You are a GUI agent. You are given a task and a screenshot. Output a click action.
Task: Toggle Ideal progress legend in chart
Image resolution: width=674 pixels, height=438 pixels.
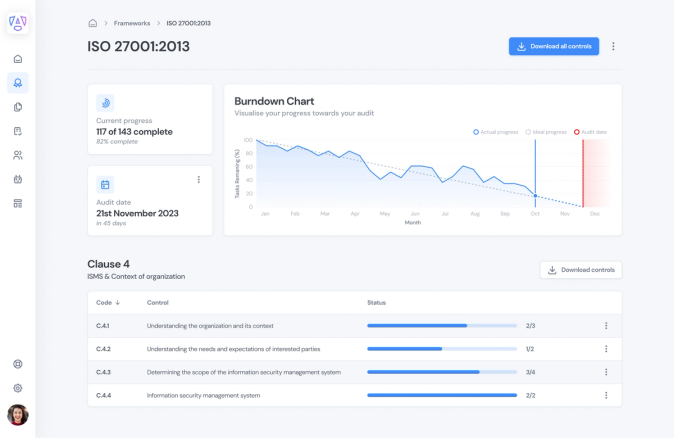(x=546, y=132)
